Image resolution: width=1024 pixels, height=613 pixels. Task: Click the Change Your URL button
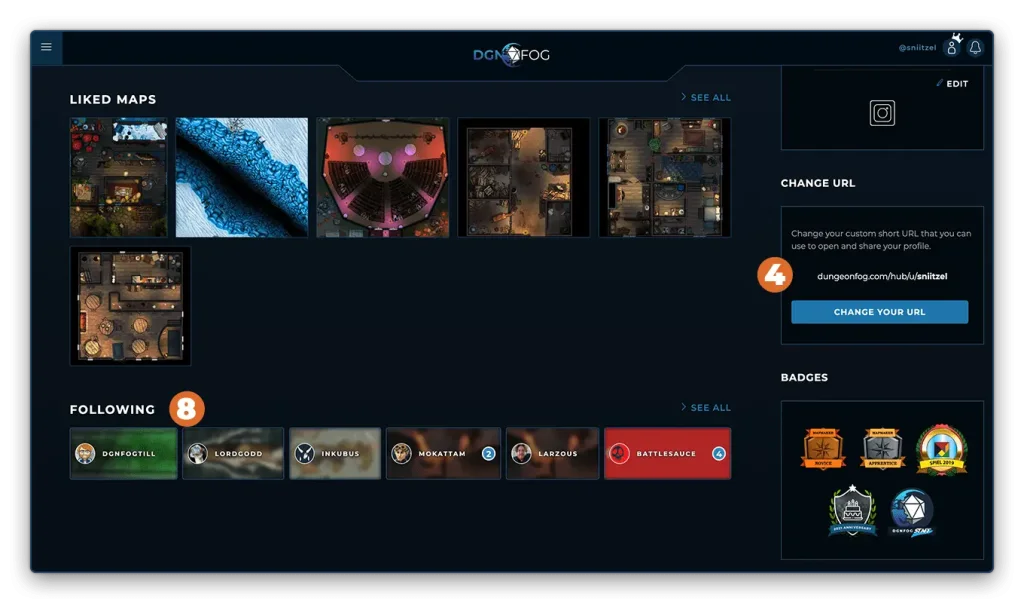(x=879, y=312)
